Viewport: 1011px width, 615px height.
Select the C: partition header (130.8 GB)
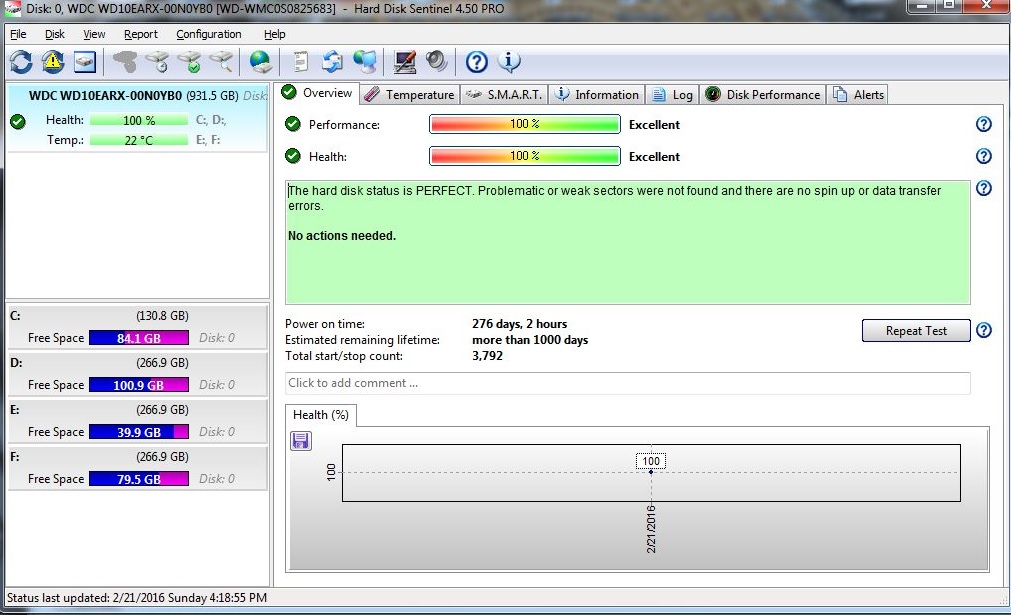tap(137, 316)
